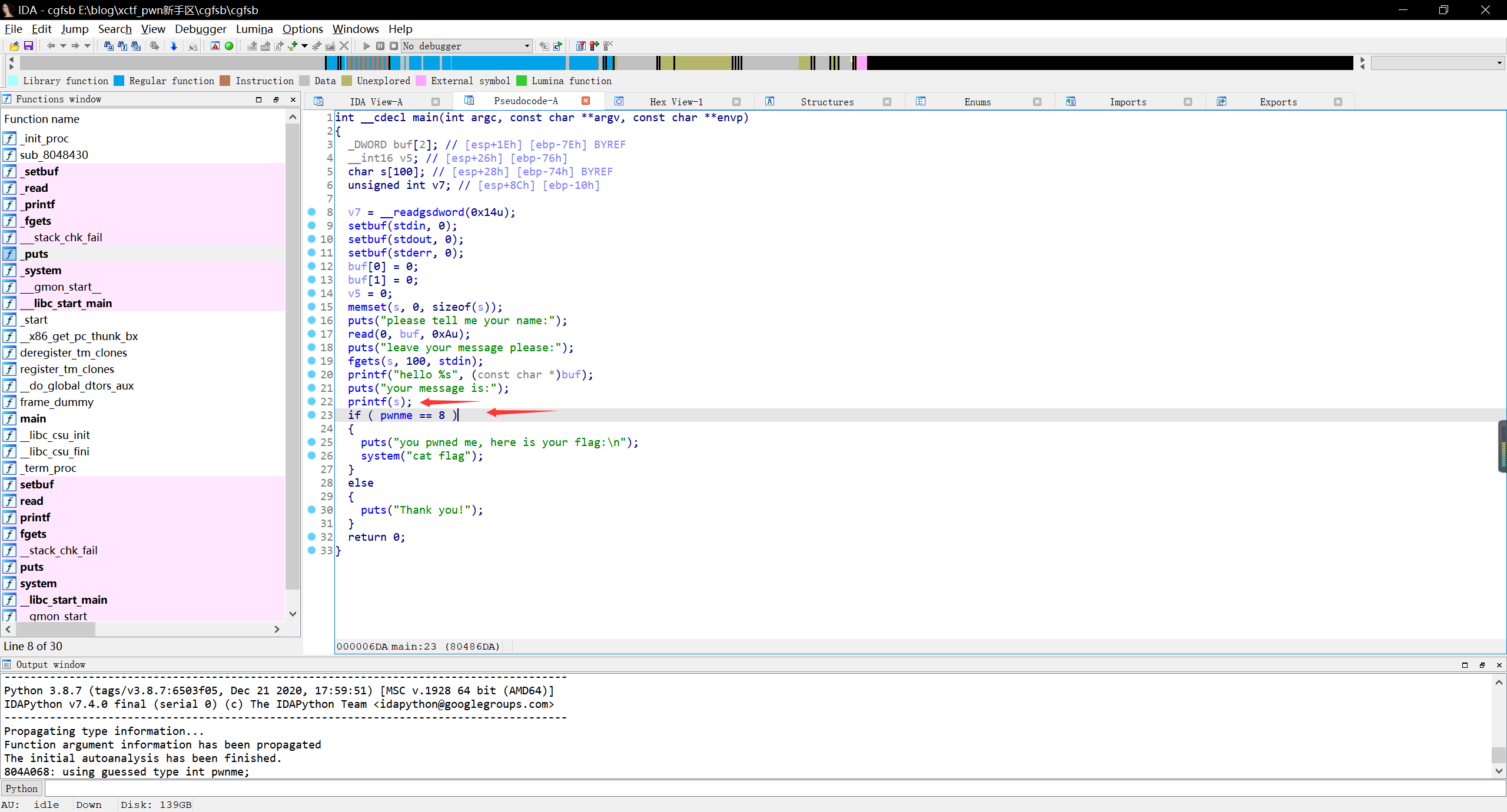Open dropdown right of navigation band
The image size is (1507, 812).
point(1498,63)
